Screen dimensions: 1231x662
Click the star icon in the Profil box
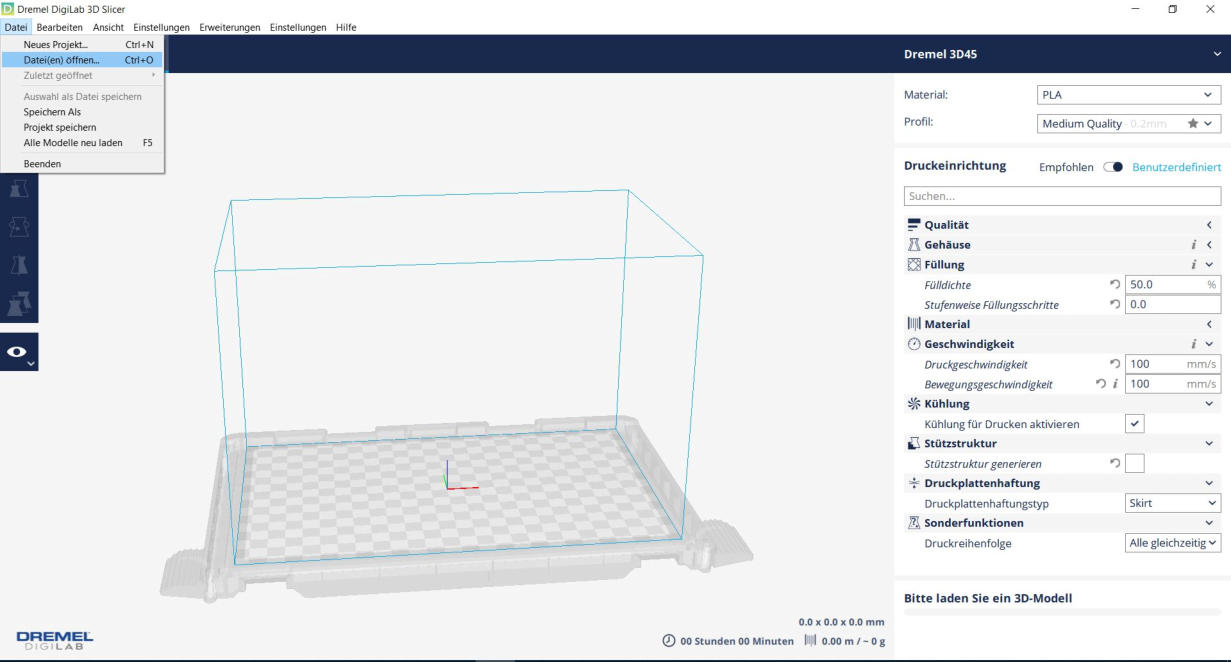tap(1192, 124)
